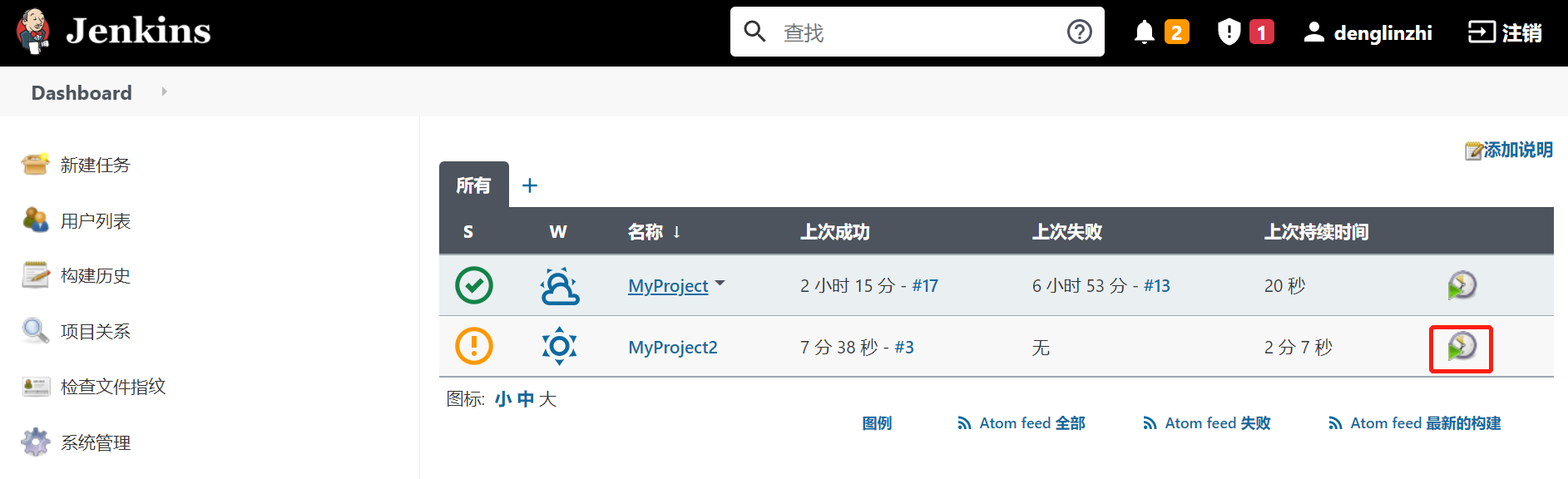This screenshot has height=479, width=1568.
Task: Click MyProject cloudy weather health icon
Action: [559, 286]
